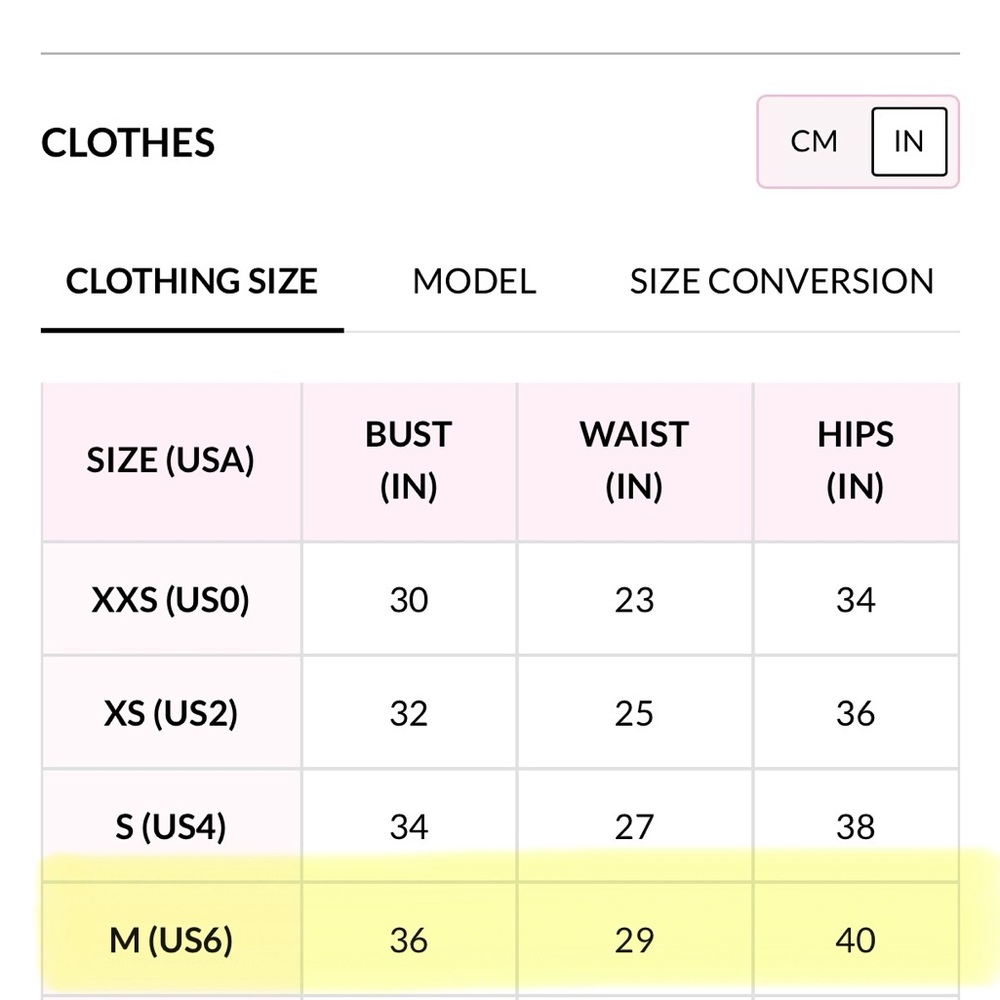Select the highlighted M (US6) row
The width and height of the screenshot is (1000, 1000).
tap(500, 940)
